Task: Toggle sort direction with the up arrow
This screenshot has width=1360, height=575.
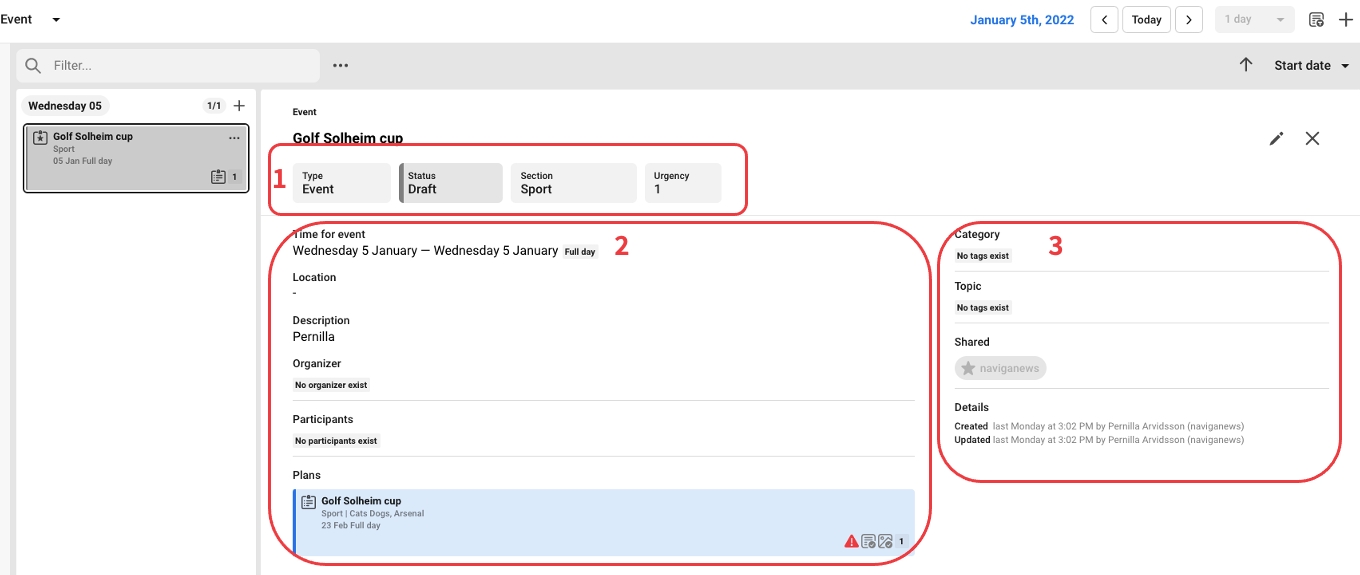Action: coord(1246,65)
